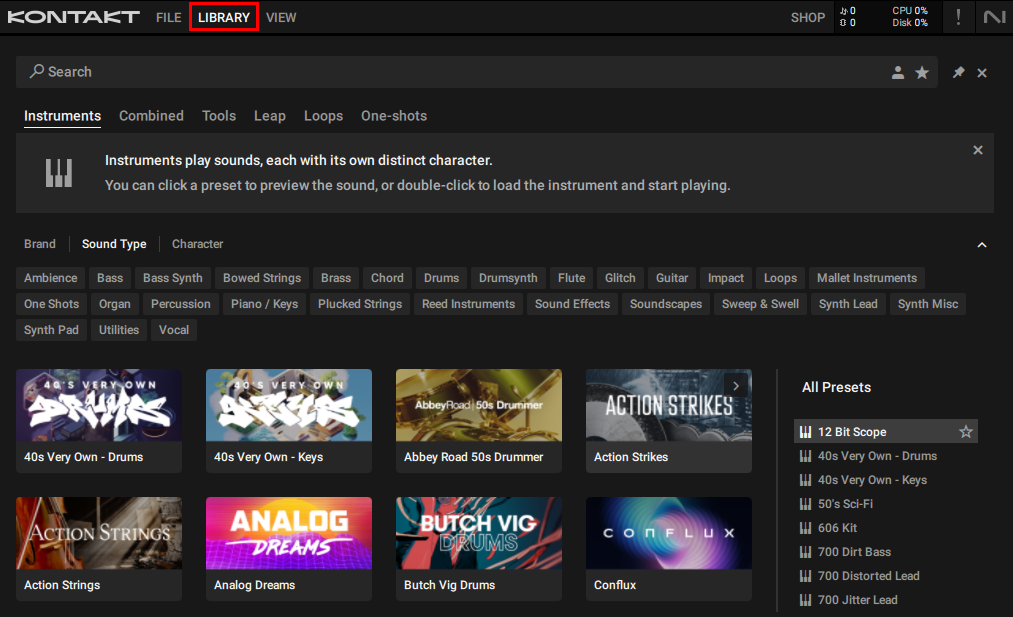
Task: Click the 700 Dirt Bass preset icon
Action: coord(805,552)
